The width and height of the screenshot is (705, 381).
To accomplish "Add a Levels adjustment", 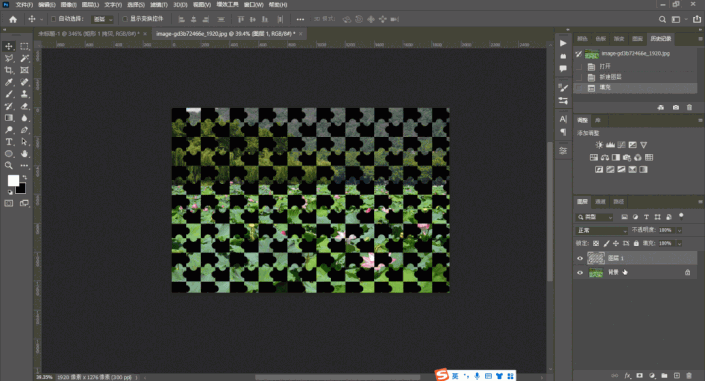I will [x=610, y=145].
